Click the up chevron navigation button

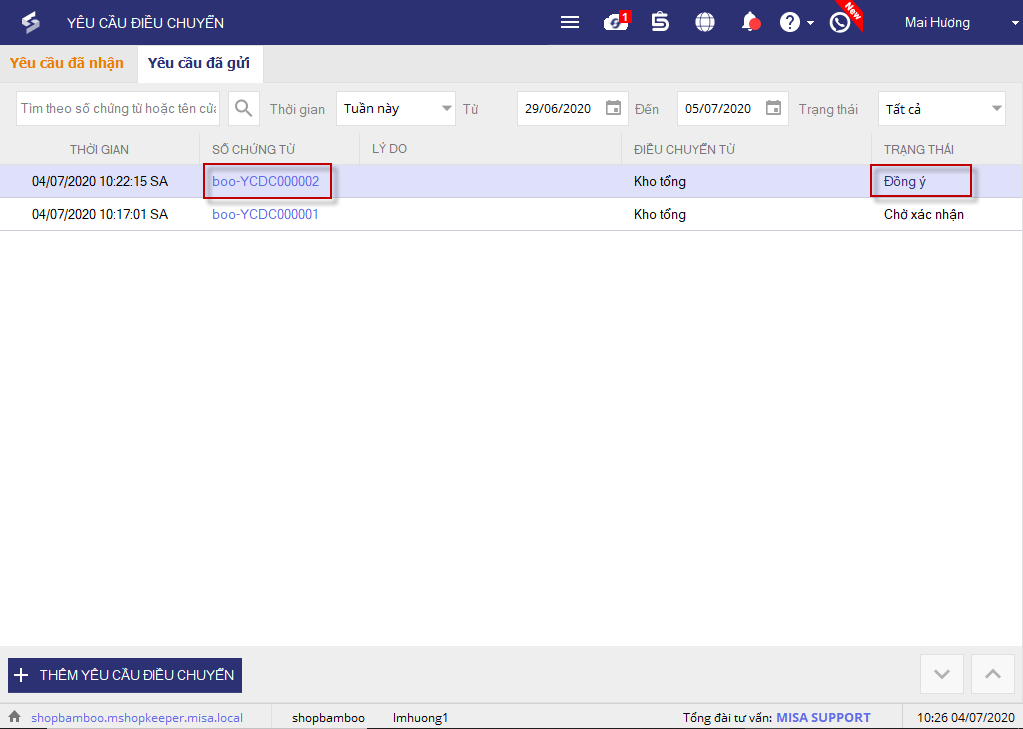pos(992,674)
